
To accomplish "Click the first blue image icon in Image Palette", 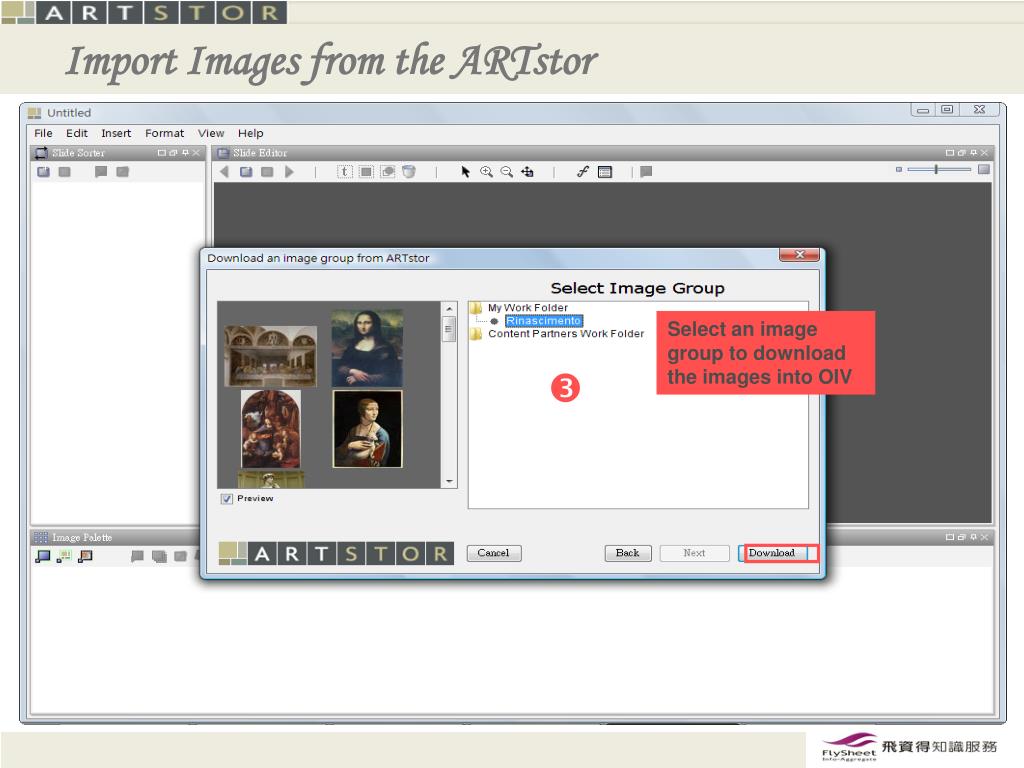I will [42, 556].
